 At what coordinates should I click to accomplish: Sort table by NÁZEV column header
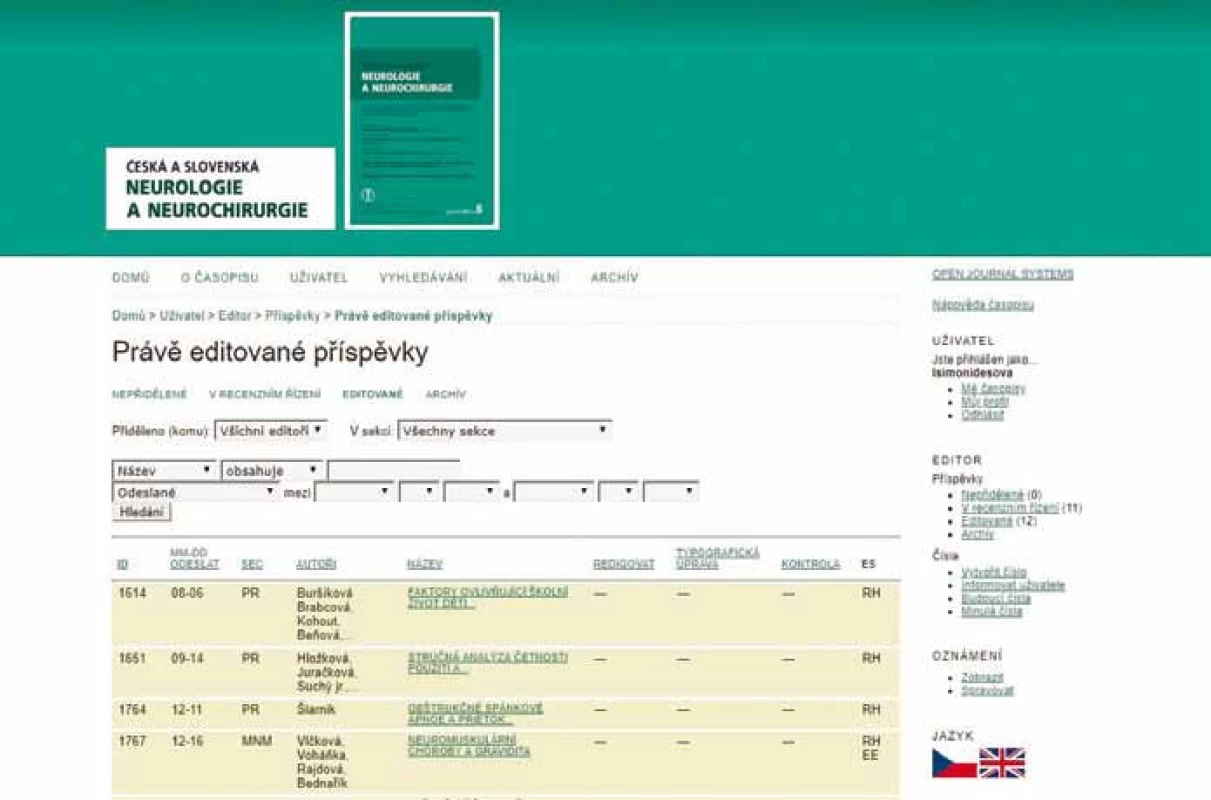pyautogui.click(x=424, y=565)
